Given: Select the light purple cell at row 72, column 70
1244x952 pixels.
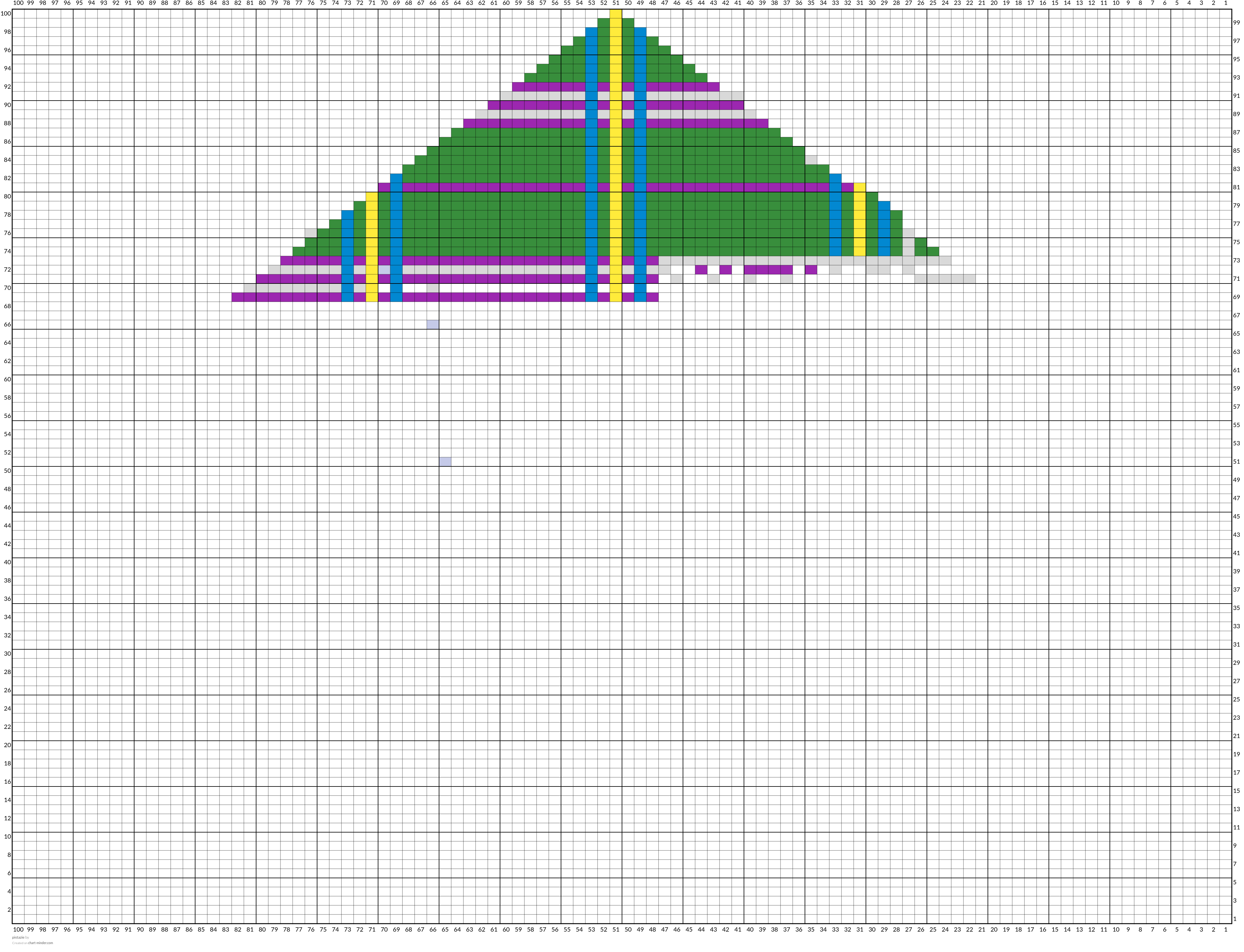Looking at the screenshot, I should (x=384, y=269).
